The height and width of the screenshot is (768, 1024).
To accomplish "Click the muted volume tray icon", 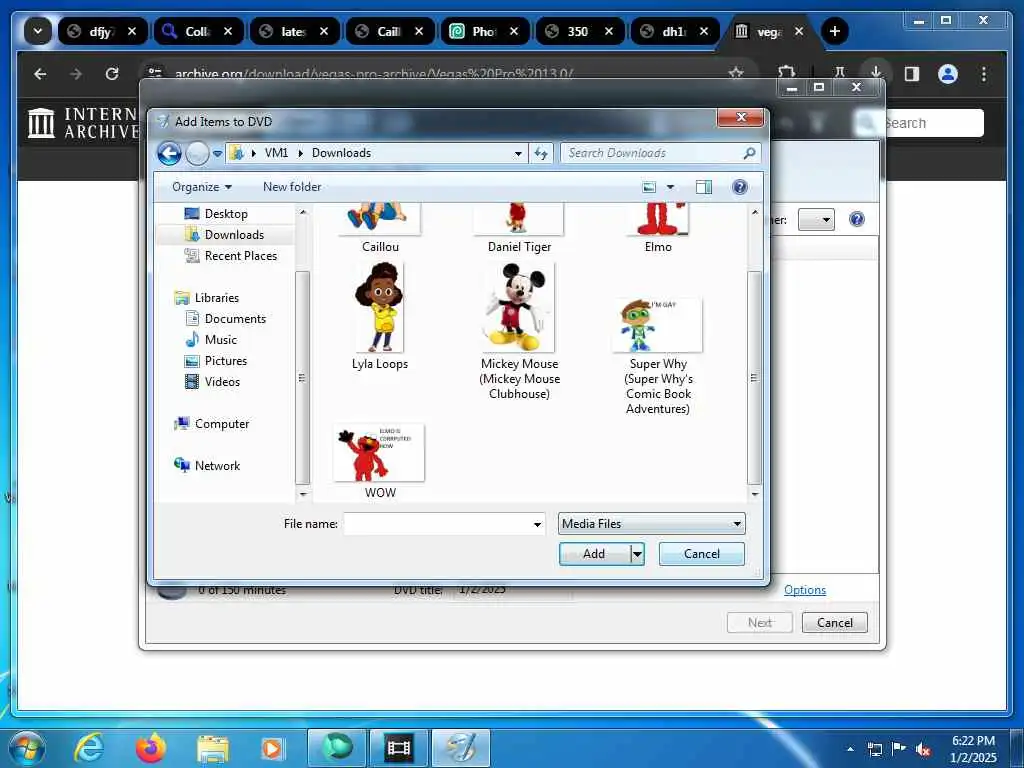I will [923, 750].
